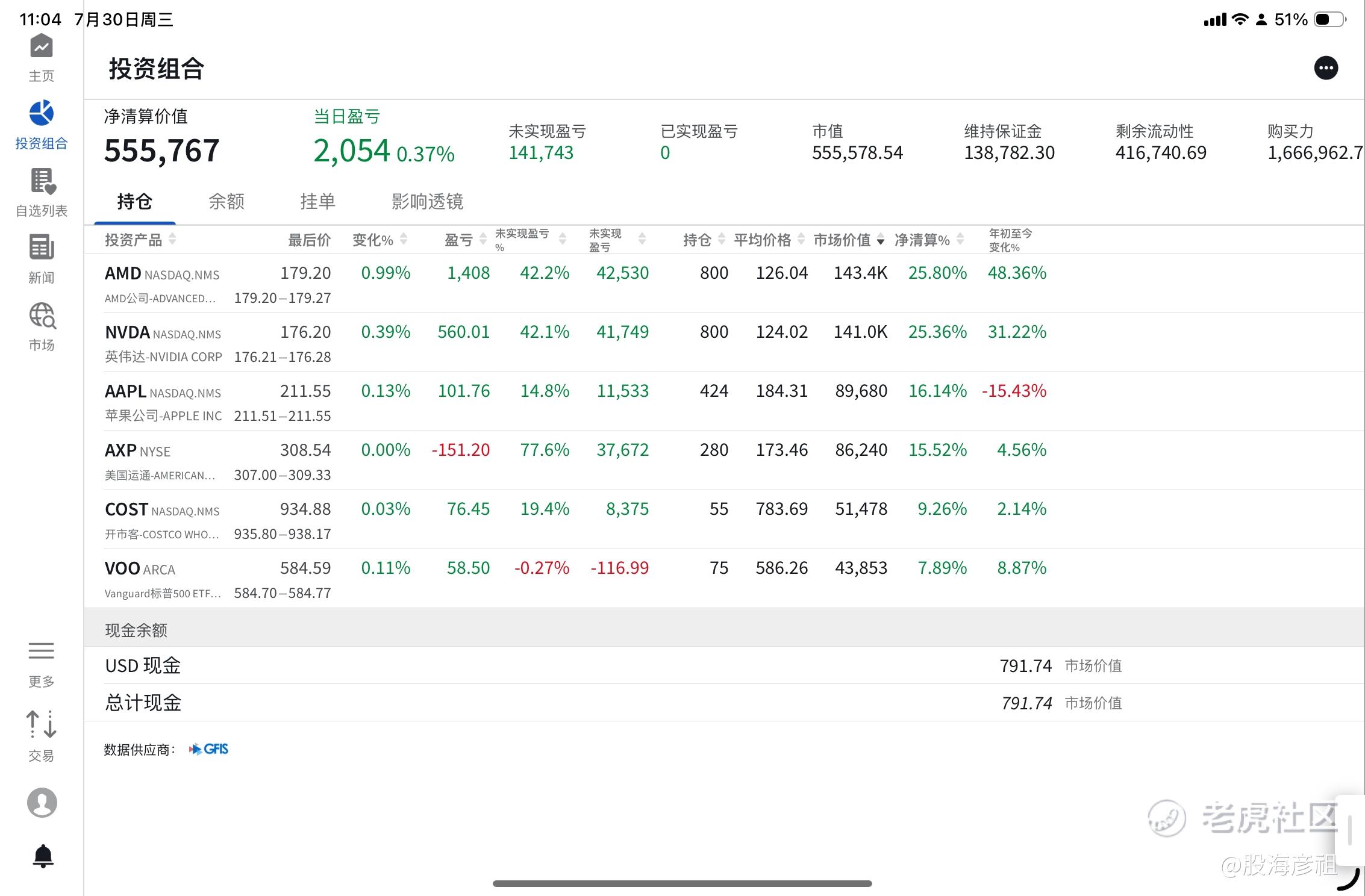Screen dimensions: 1365x896
Task: Tap the 已实现盈亏 summary value
Action: (665, 152)
